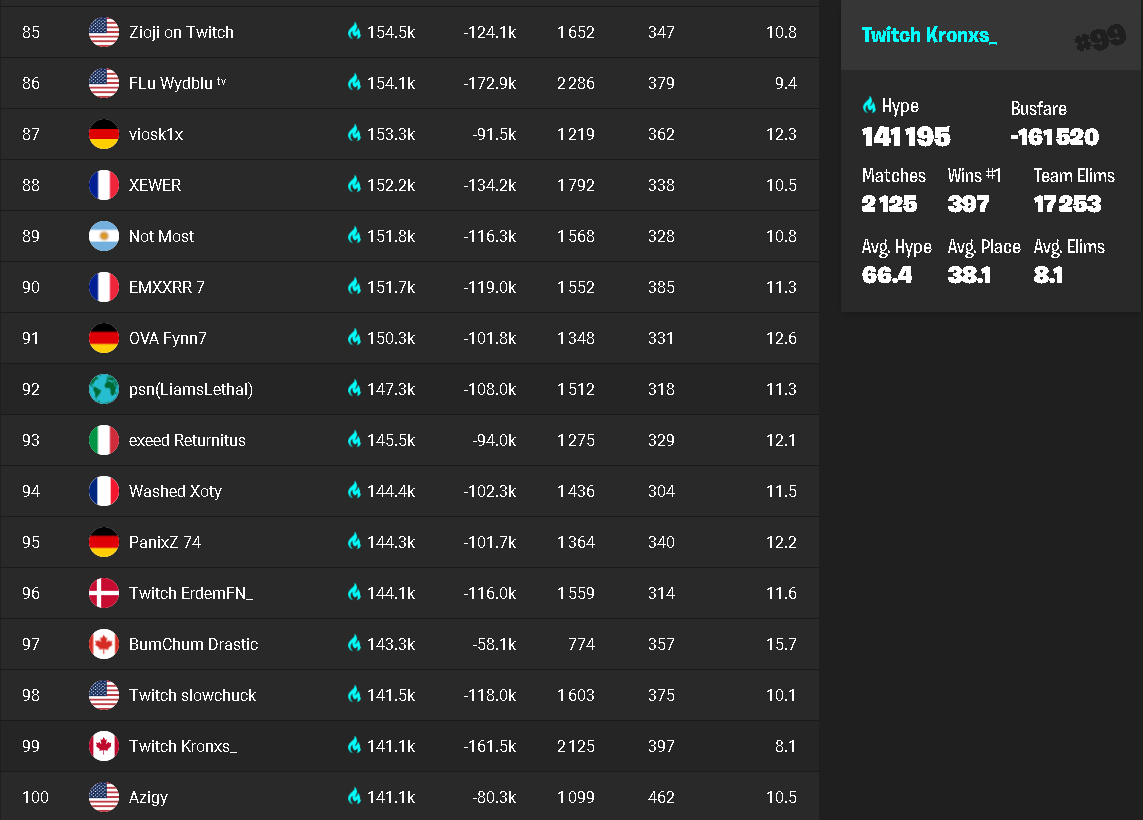Viewport: 1143px width, 820px height.
Task: Click the 397 Wins #1 value in the player card
Action: point(968,204)
